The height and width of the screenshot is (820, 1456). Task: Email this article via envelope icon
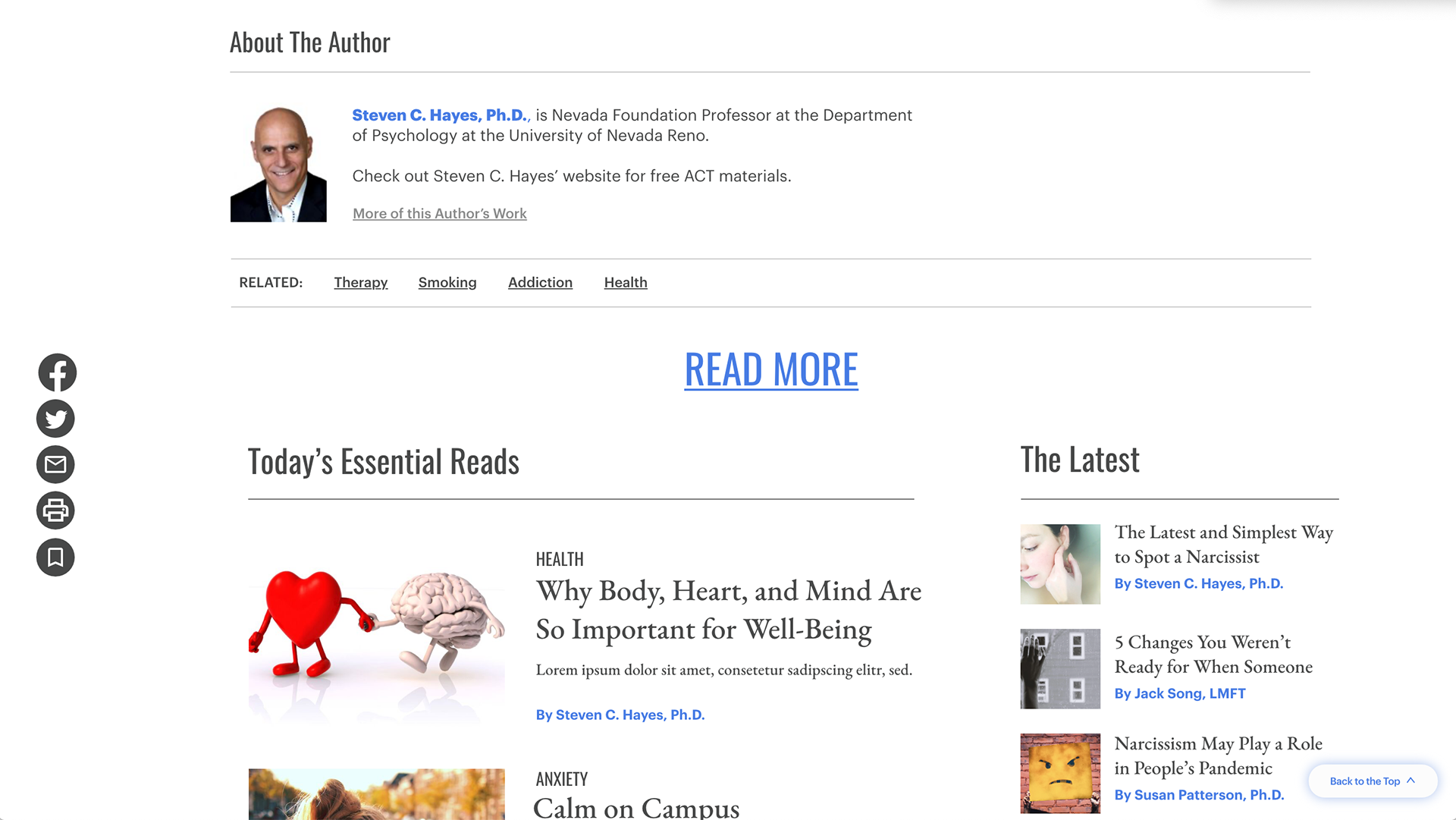click(55, 464)
